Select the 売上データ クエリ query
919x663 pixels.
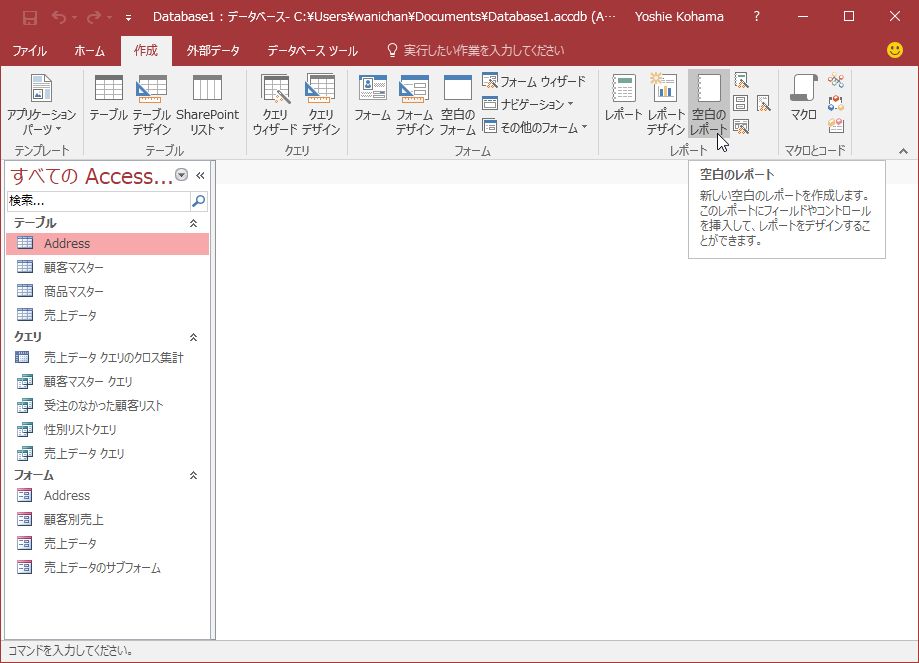[107, 454]
